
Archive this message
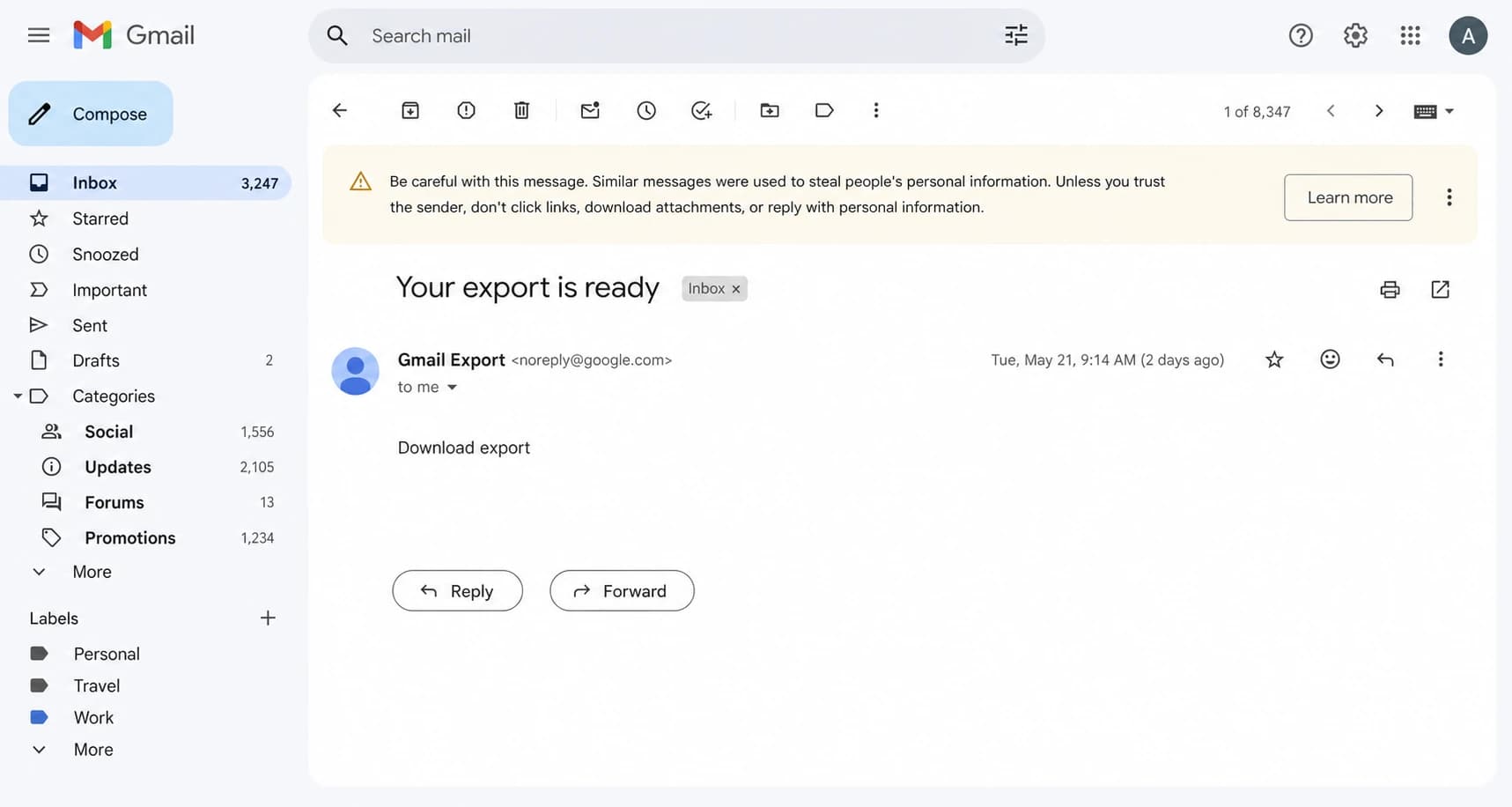click(410, 110)
